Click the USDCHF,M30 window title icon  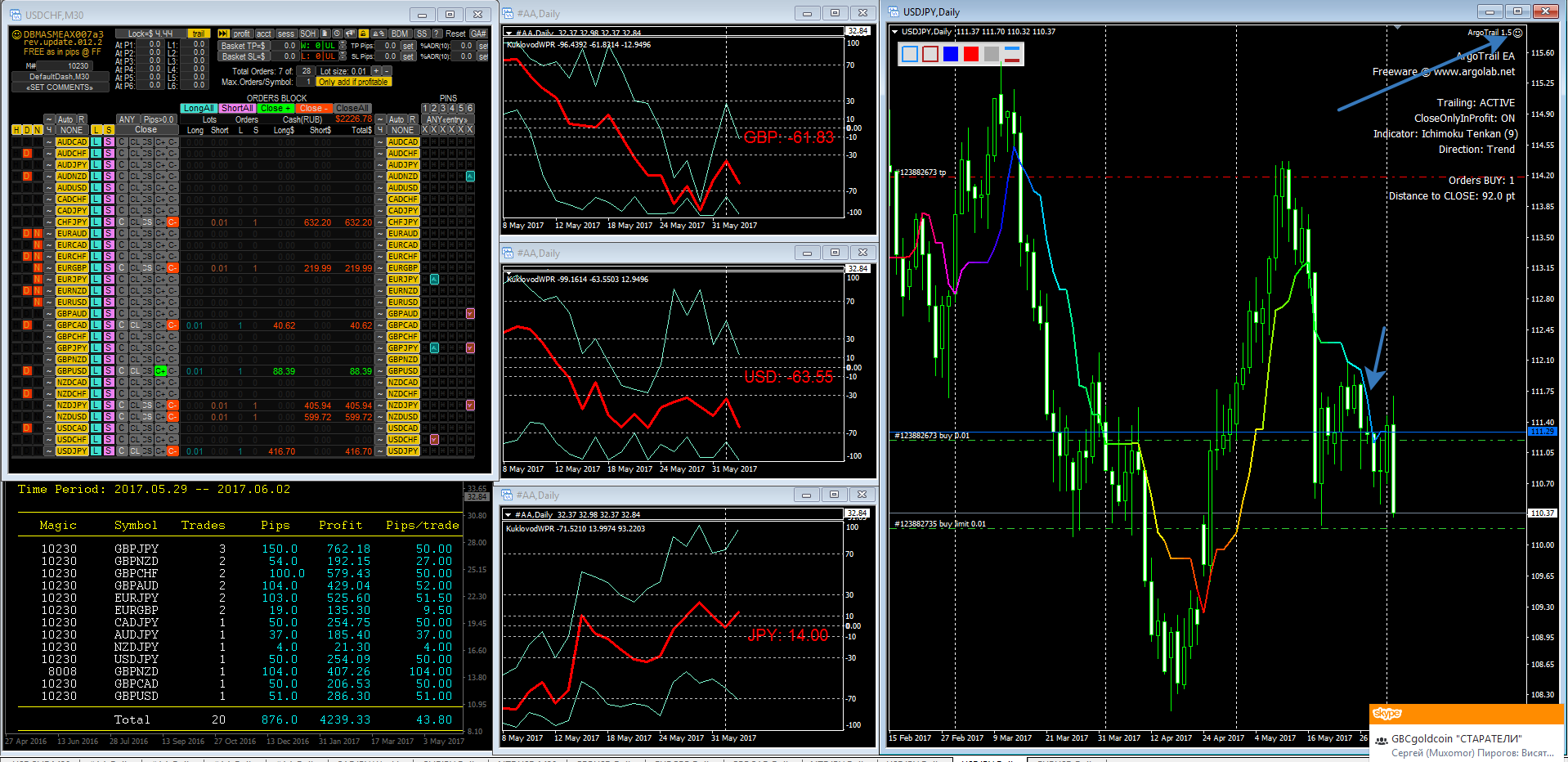point(16,15)
